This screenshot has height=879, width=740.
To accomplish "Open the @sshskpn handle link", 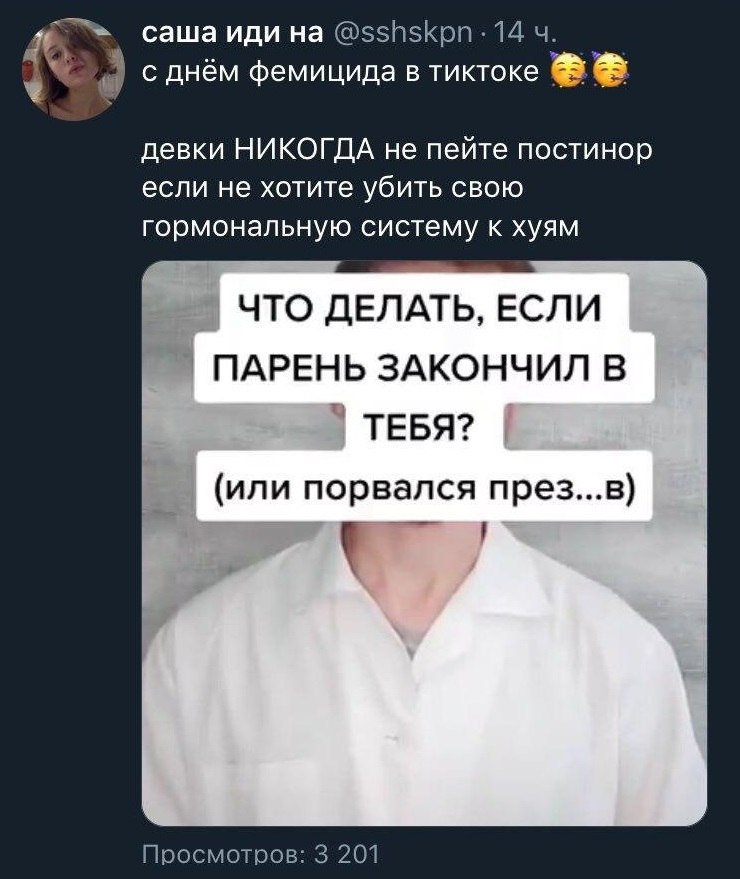I will click(401, 34).
